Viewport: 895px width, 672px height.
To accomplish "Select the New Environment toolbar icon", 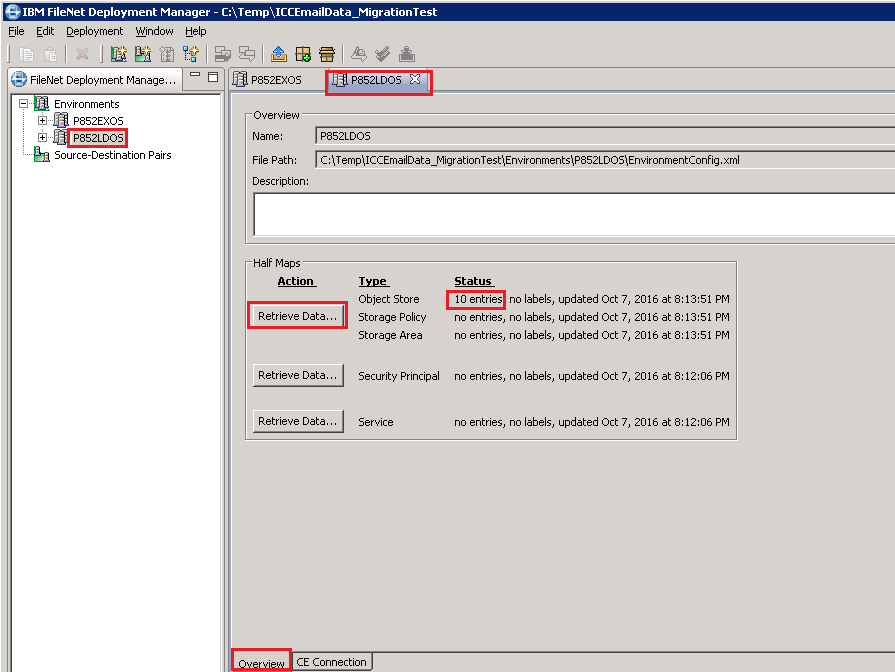I will pos(118,54).
